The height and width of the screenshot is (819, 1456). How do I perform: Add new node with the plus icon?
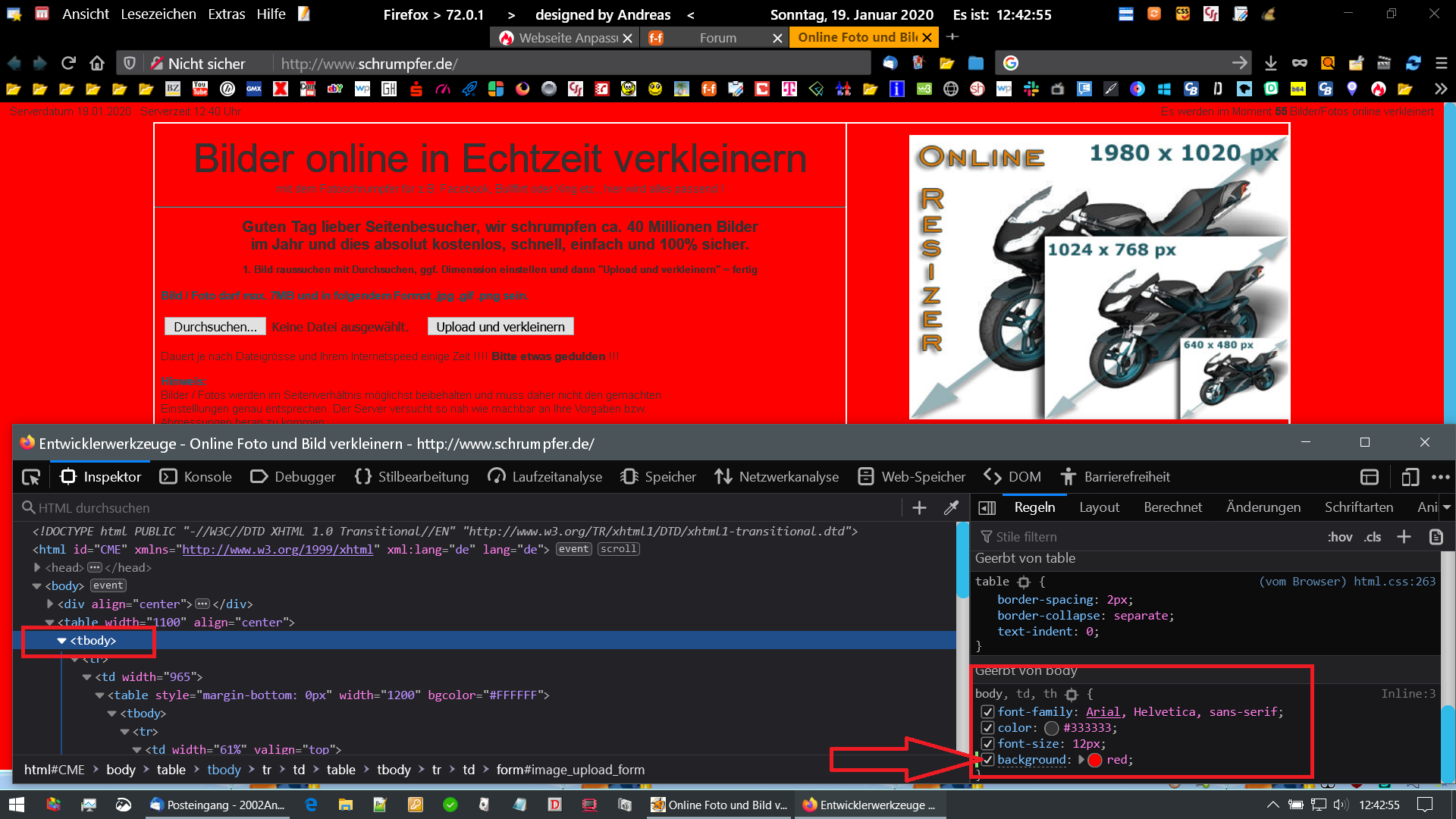919,508
